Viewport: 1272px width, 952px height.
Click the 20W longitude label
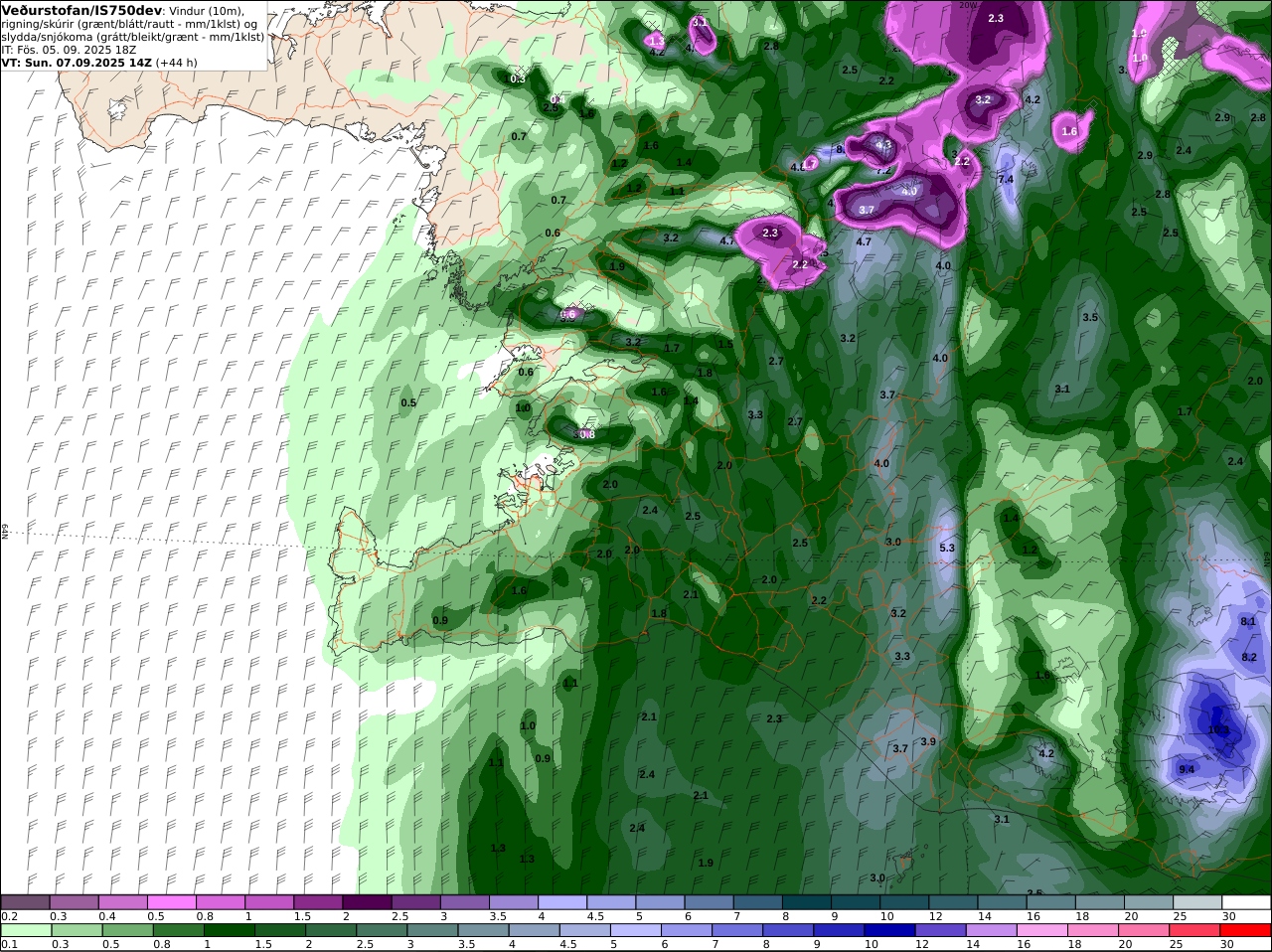(967, 4)
